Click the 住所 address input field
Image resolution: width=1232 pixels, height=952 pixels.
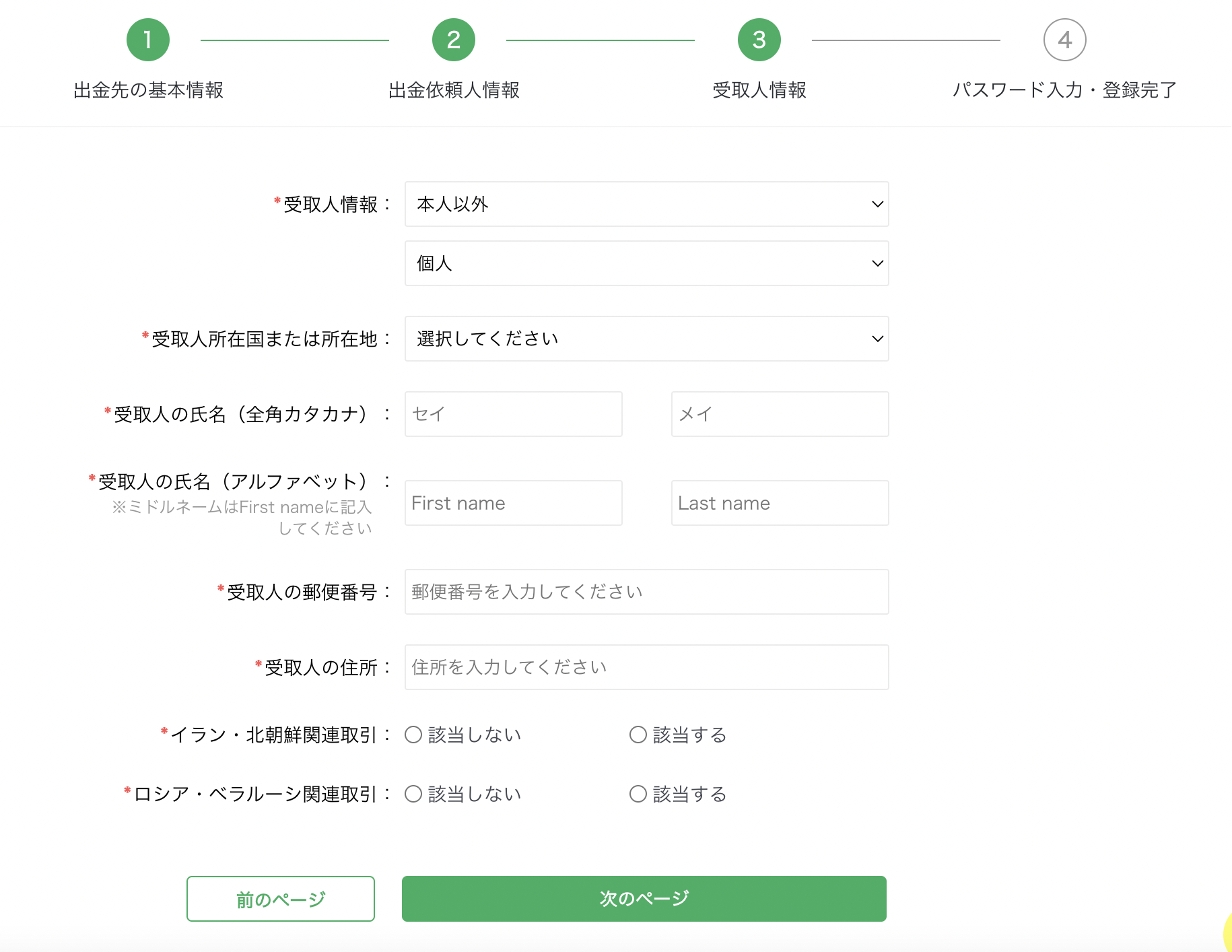pyautogui.click(x=646, y=667)
